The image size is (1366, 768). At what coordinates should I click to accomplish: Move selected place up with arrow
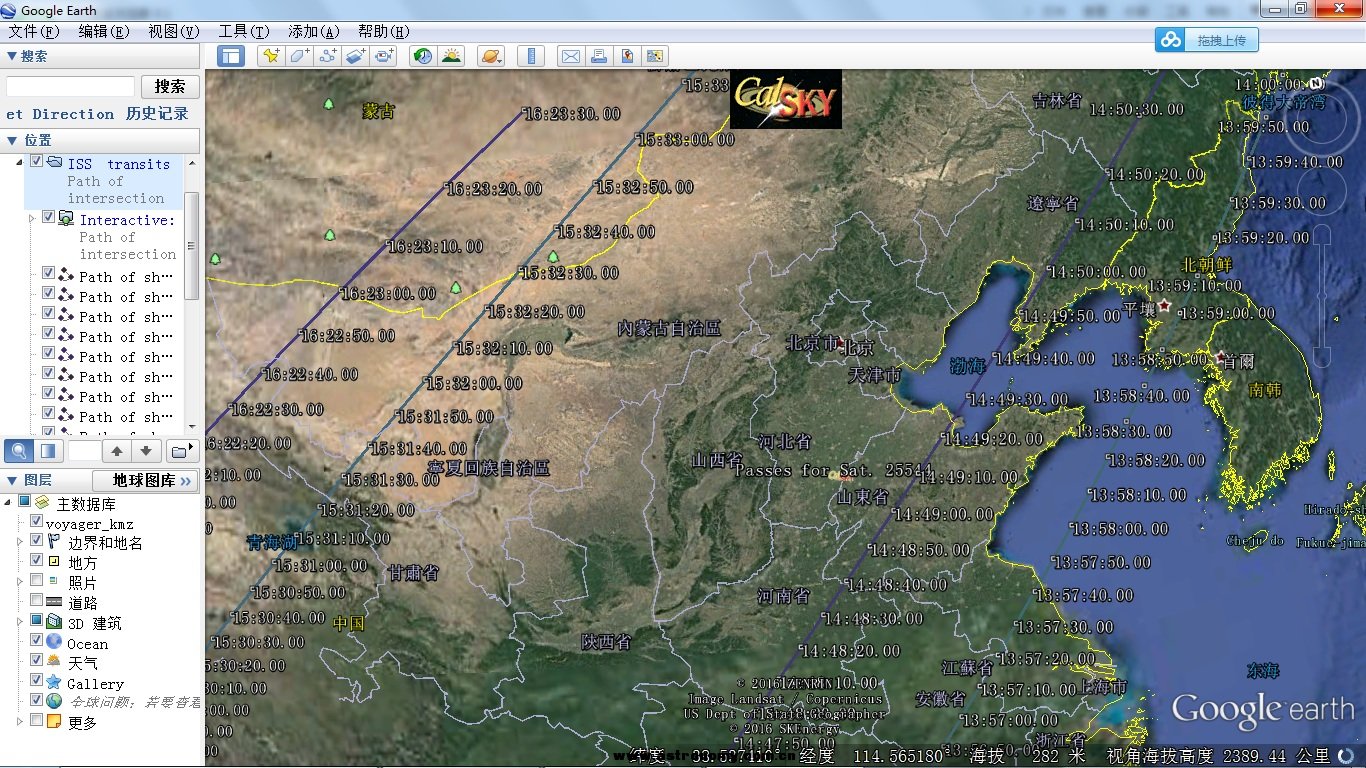click(117, 451)
